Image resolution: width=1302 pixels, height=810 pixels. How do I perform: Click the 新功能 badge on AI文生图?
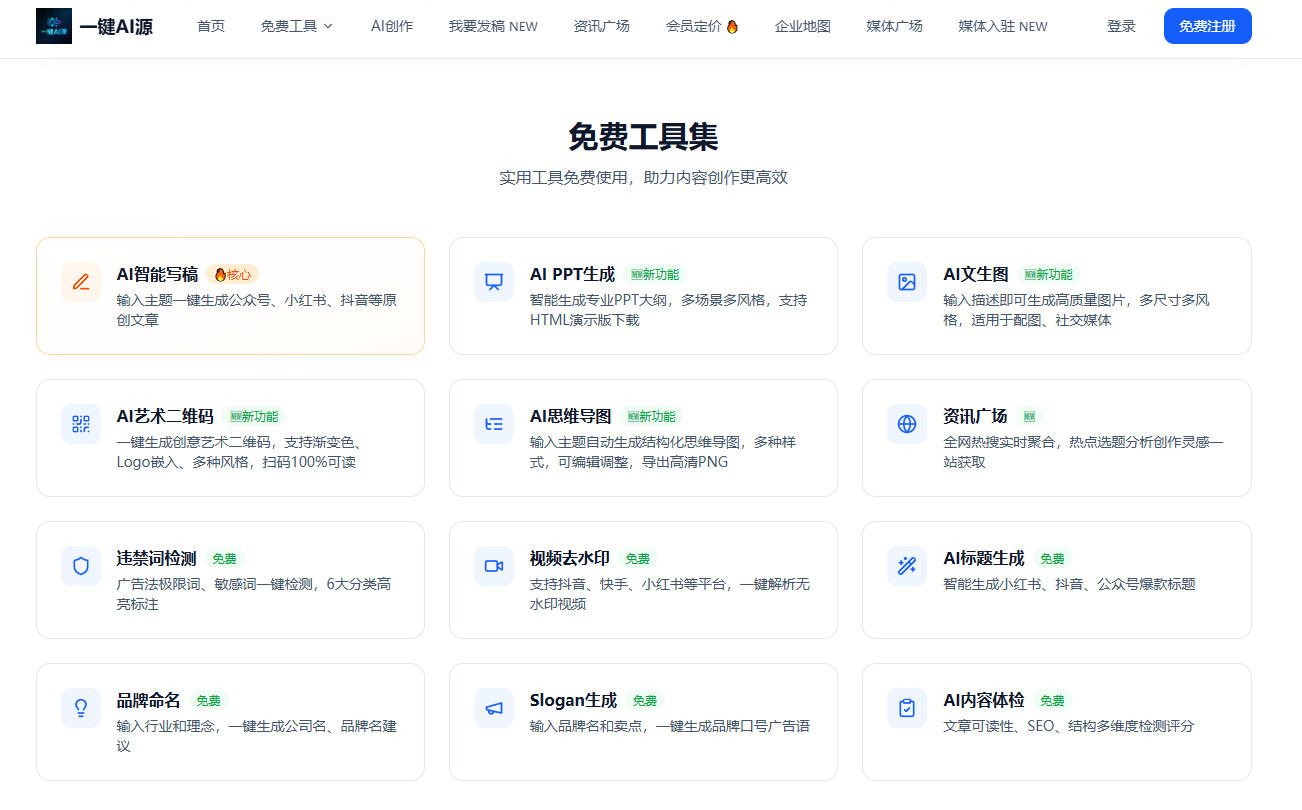click(1049, 274)
